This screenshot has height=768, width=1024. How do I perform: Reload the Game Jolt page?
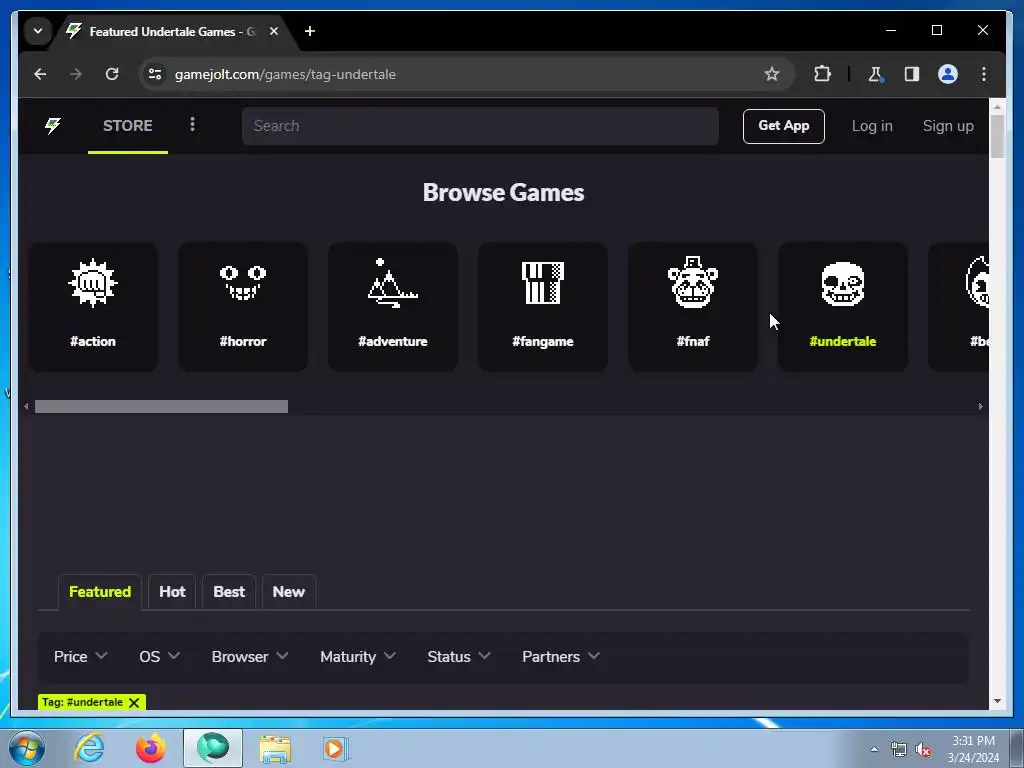[112, 74]
